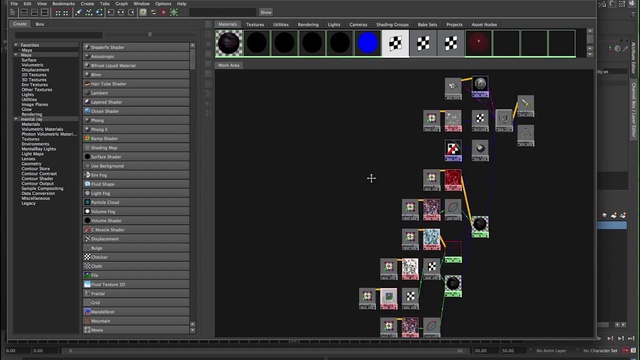The height and width of the screenshot is (360, 640).
Task: Click scroll-up arrow of create list
Action: [x=192, y=45]
